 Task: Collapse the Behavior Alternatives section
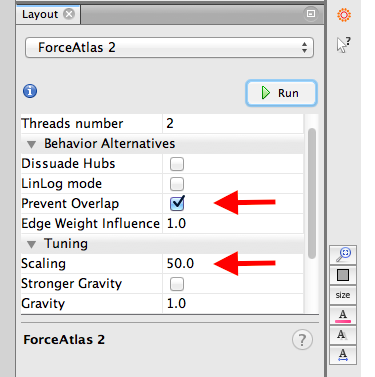pos(32,144)
